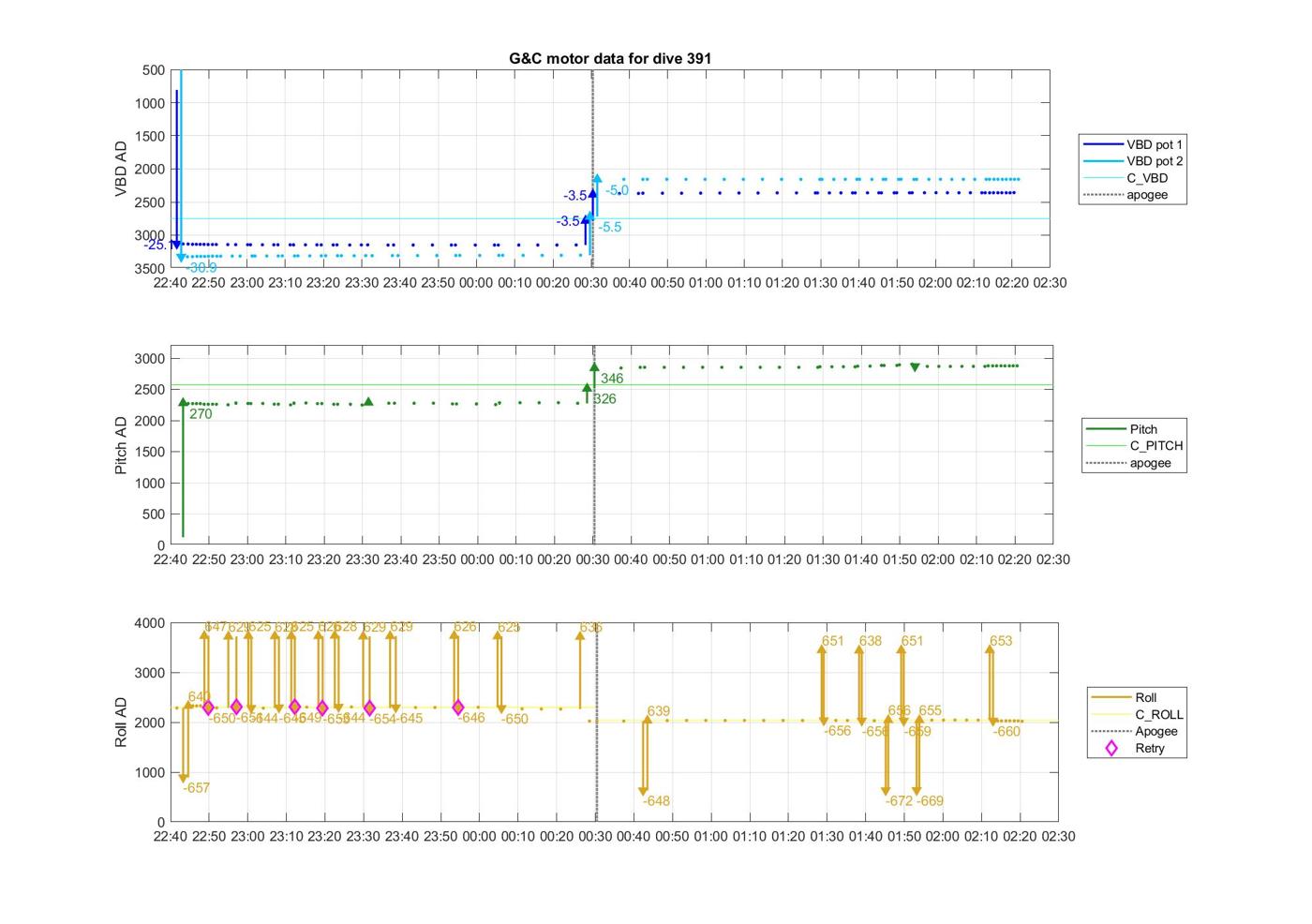
Task: Click the "-669" roll annotation
Action: (930, 801)
